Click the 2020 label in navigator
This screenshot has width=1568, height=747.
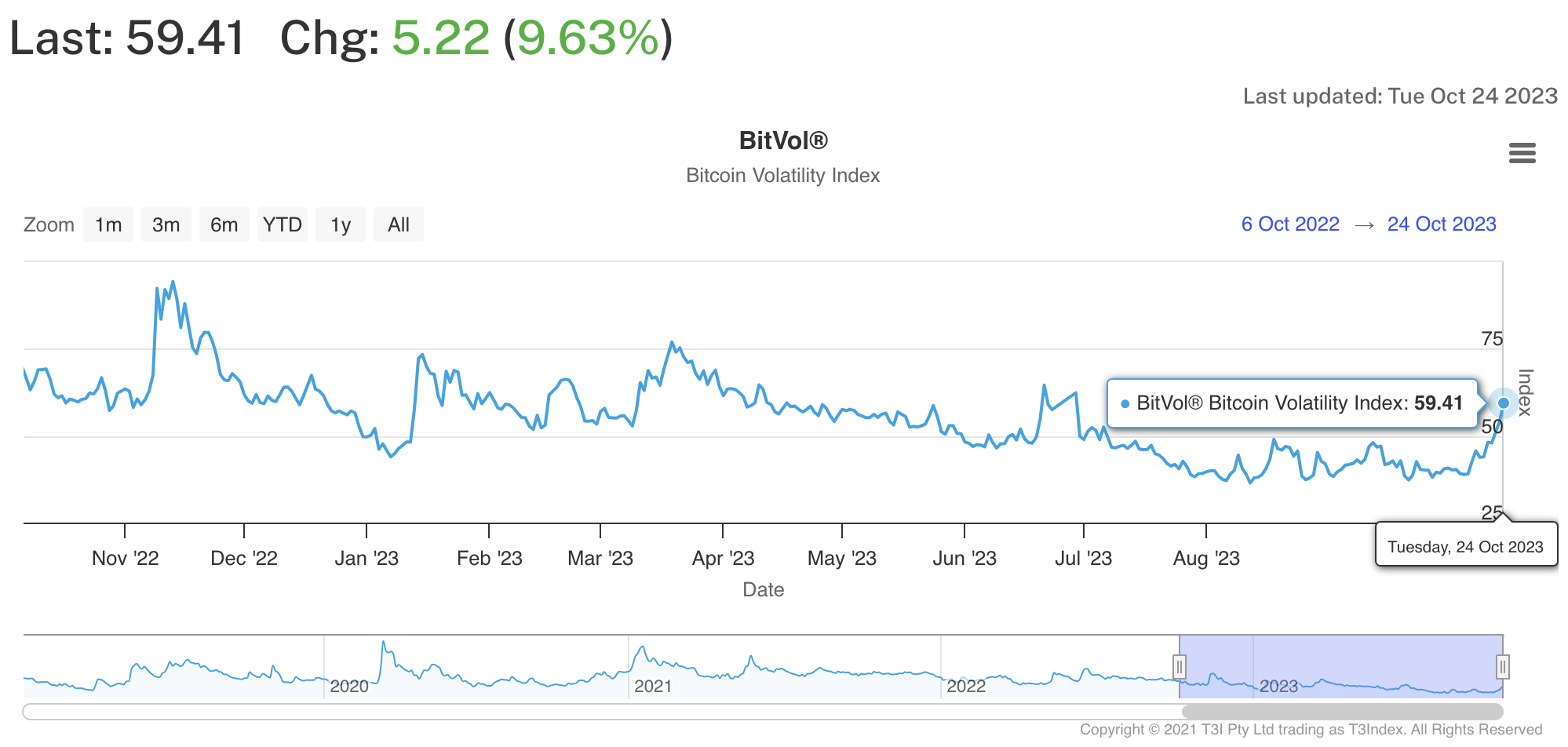point(349,687)
